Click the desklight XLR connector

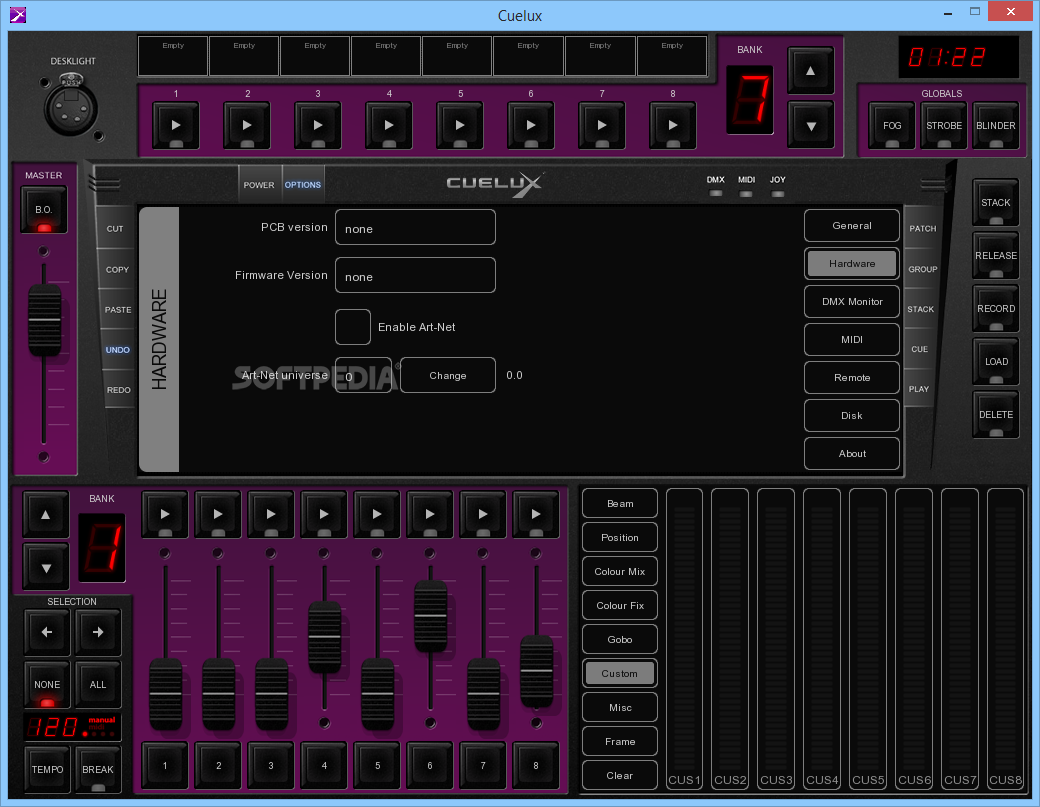click(70, 108)
